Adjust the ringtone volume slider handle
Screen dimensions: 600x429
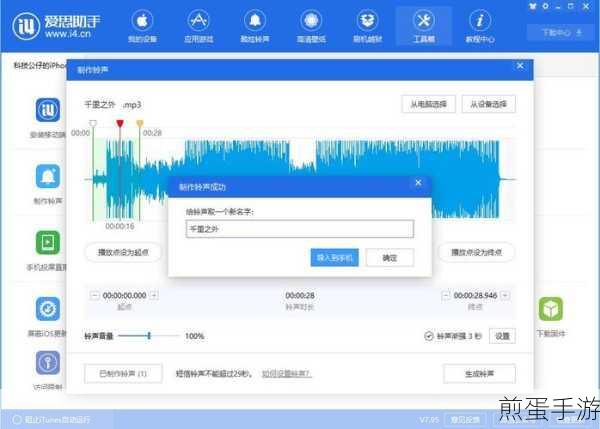pyautogui.click(x=149, y=336)
